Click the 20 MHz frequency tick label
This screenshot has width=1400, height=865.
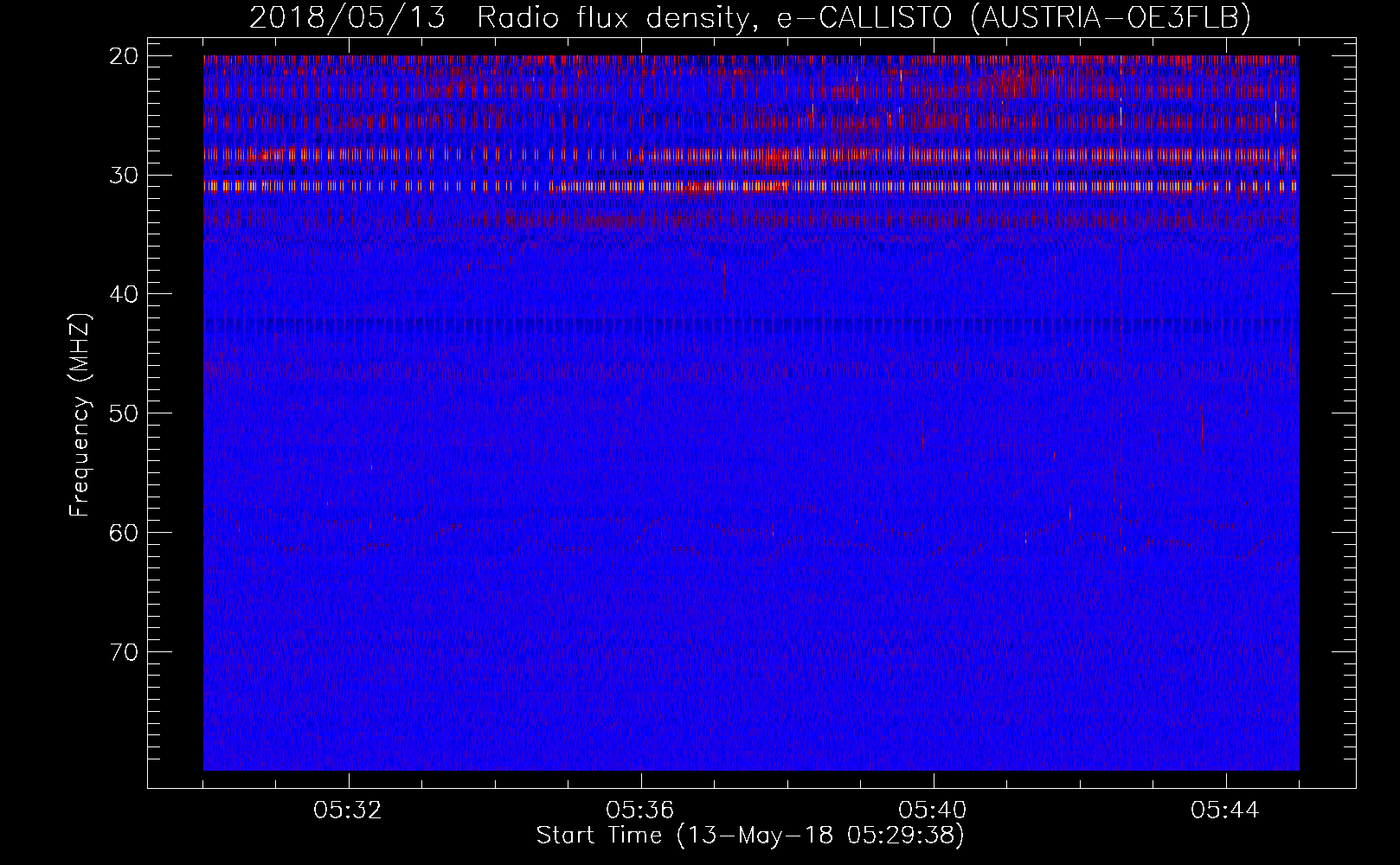click(x=124, y=56)
